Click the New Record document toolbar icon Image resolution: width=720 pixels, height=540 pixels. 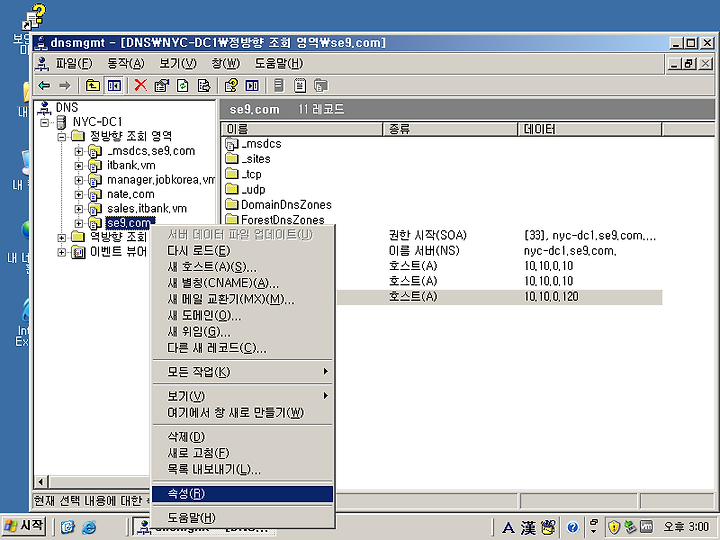tap(300, 85)
